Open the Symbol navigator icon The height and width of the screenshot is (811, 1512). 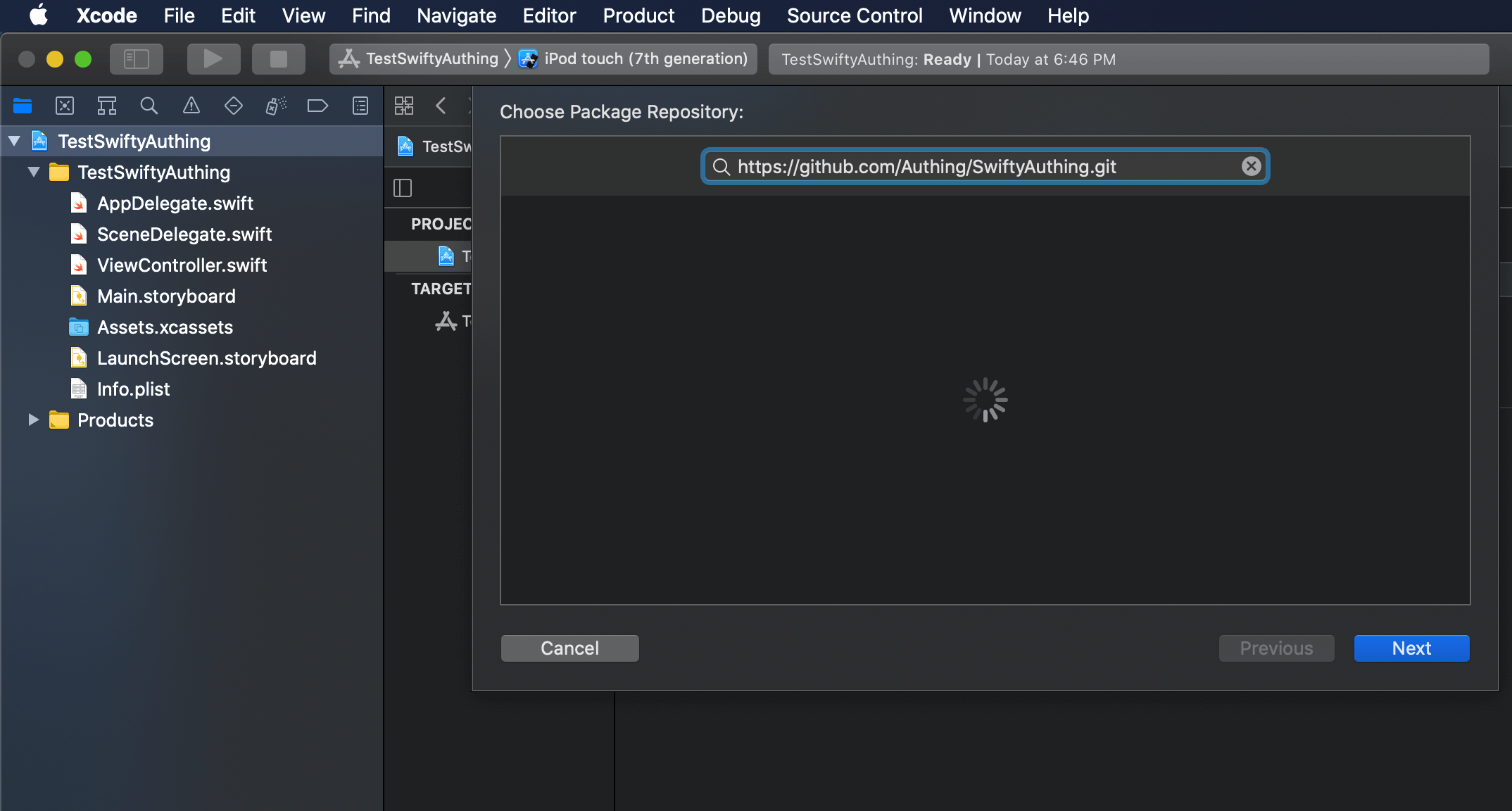coord(107,106)
